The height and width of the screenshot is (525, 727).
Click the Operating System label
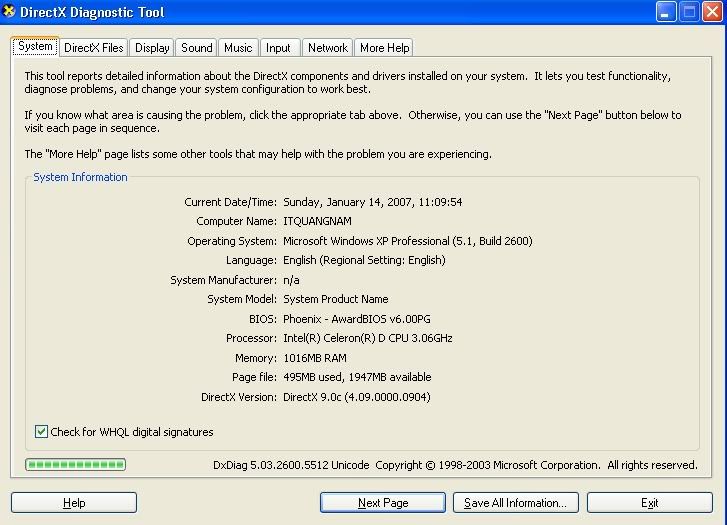coord(232,241)
